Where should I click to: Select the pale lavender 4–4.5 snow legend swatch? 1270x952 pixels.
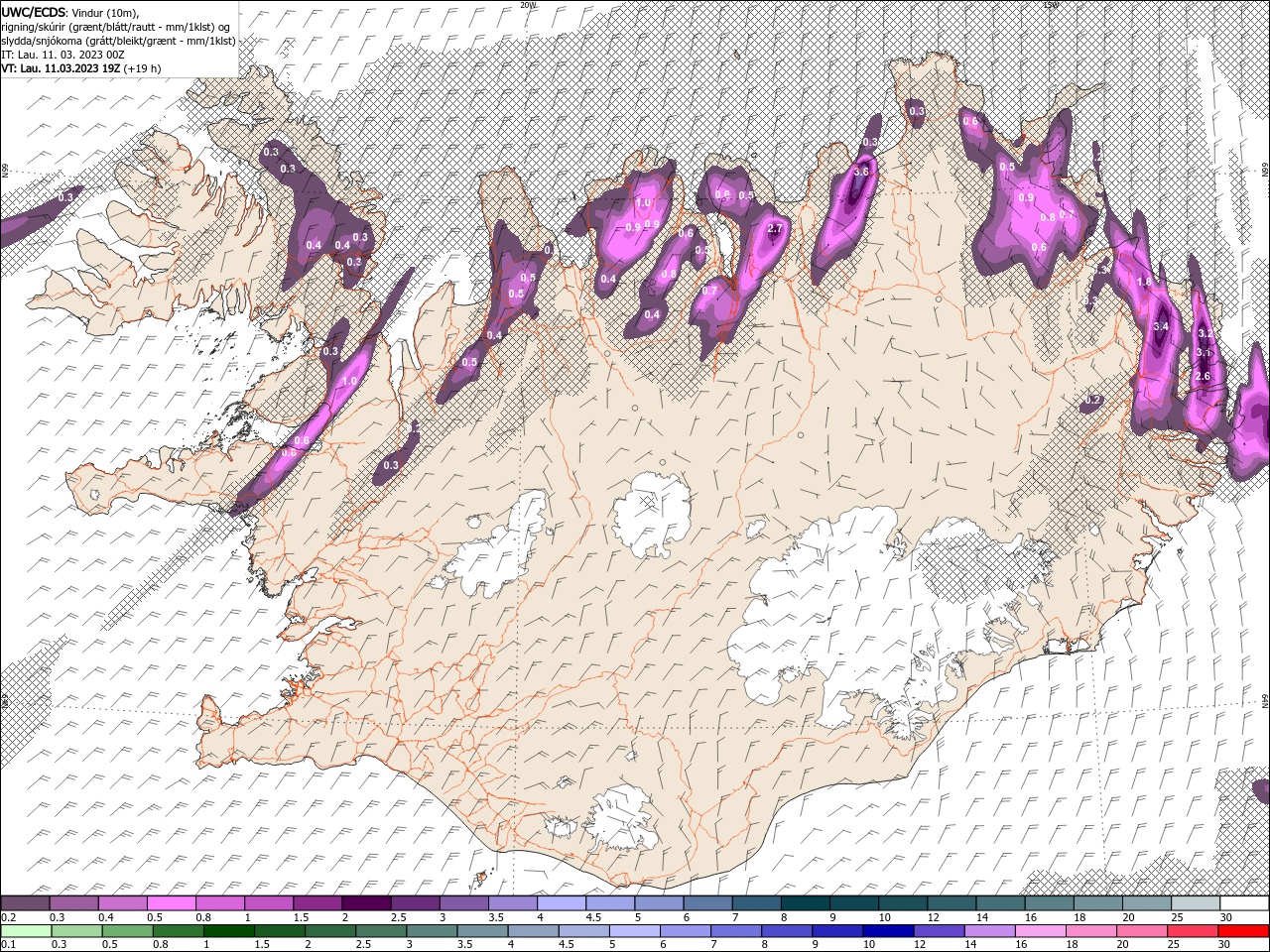coord(562,903)
